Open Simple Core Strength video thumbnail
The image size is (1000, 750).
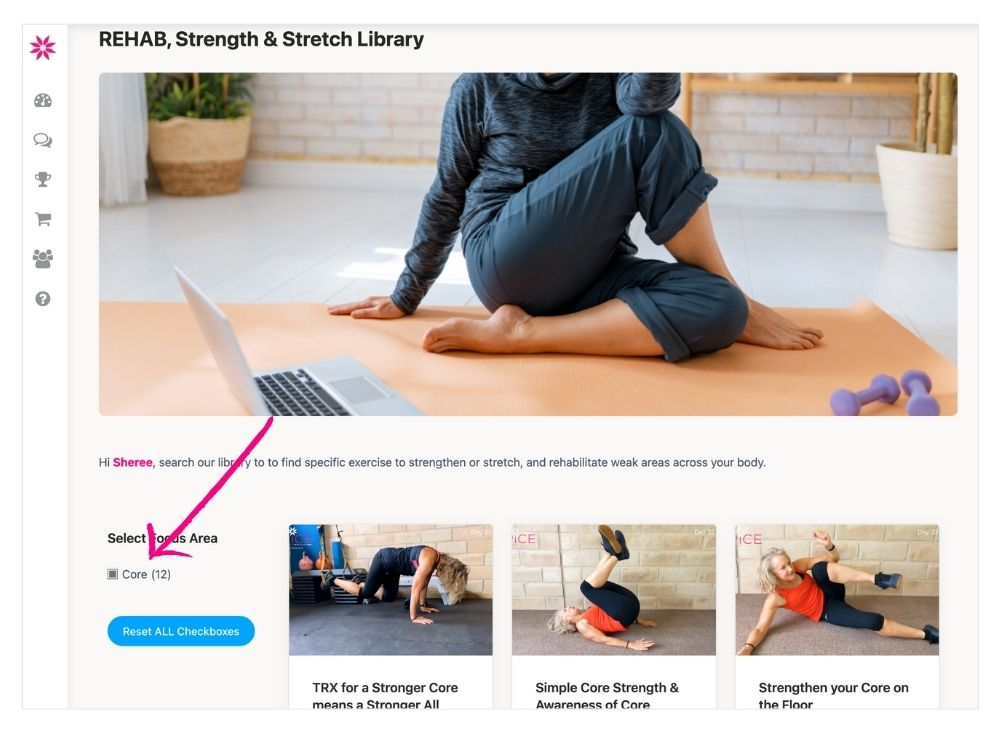[x=614, y=590]
